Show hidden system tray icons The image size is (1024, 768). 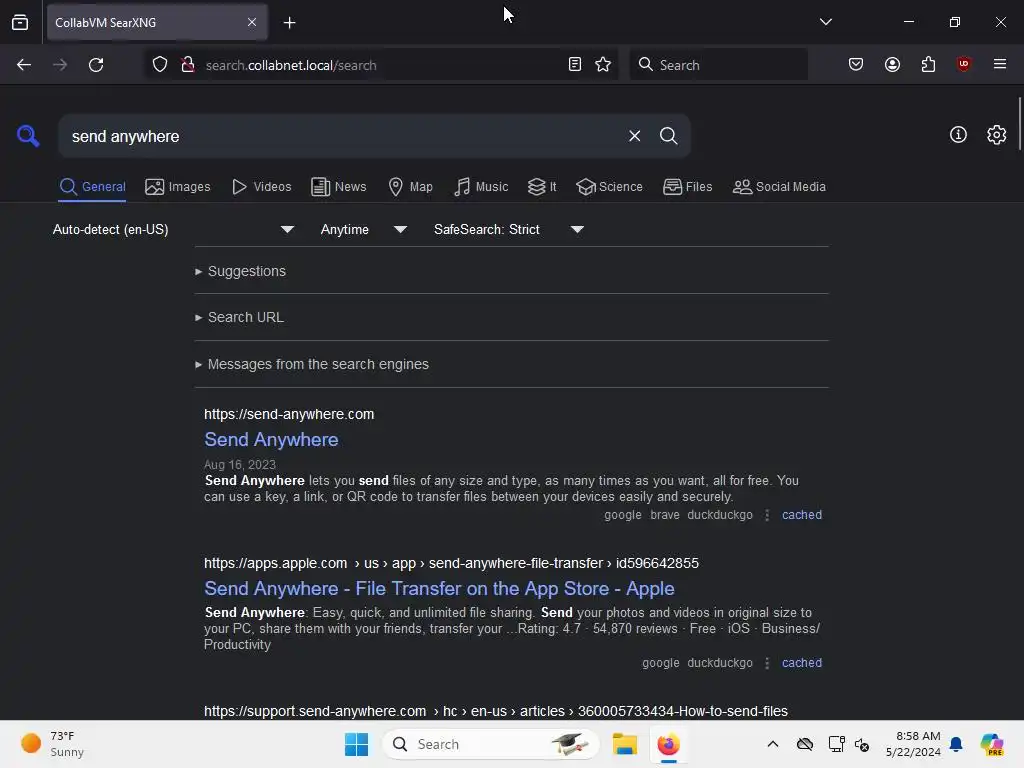(x=772, y=744)
